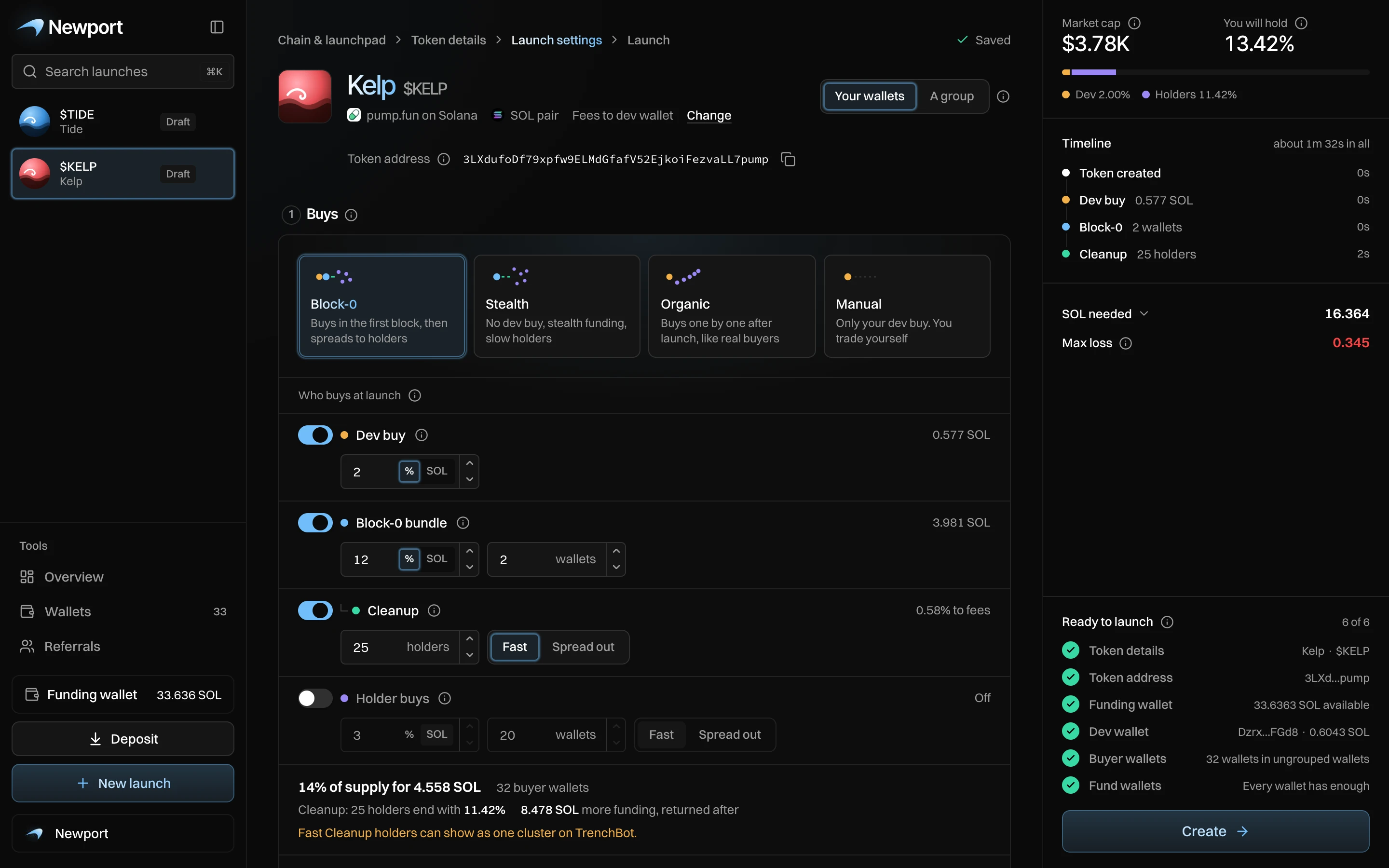Show You will hold info tooltip
This screenshot has height=868, width=1389.
pos(1301,23)
